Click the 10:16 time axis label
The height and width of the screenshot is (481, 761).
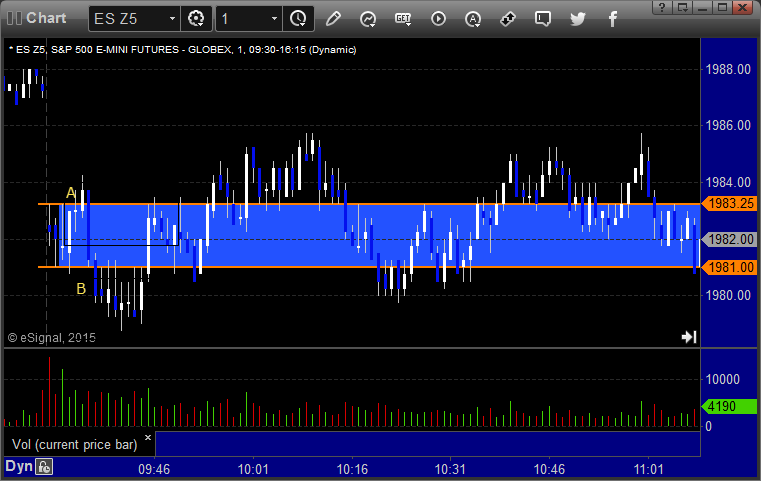[352, 469]
